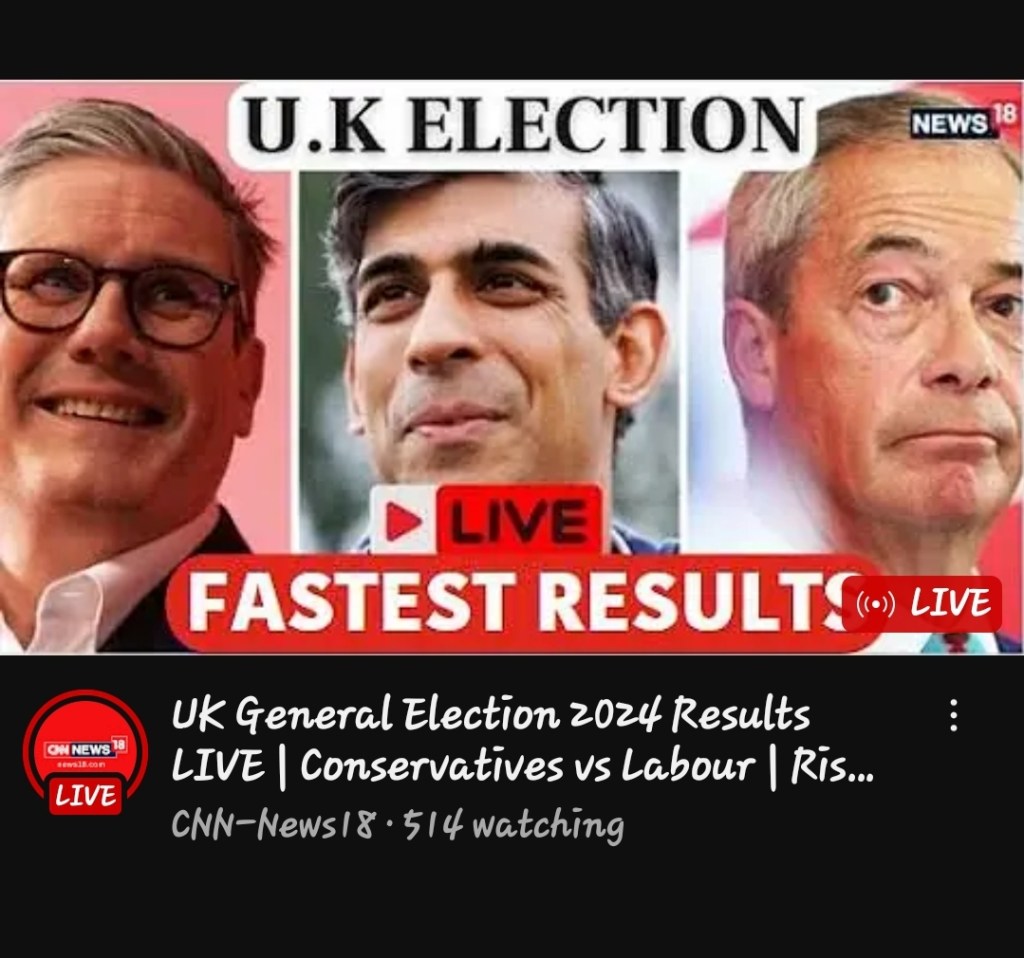Tap the red LIVE broadcast badge on thumbnail
The height and width of the screenshot is (958, 1024).
[922, 603]
